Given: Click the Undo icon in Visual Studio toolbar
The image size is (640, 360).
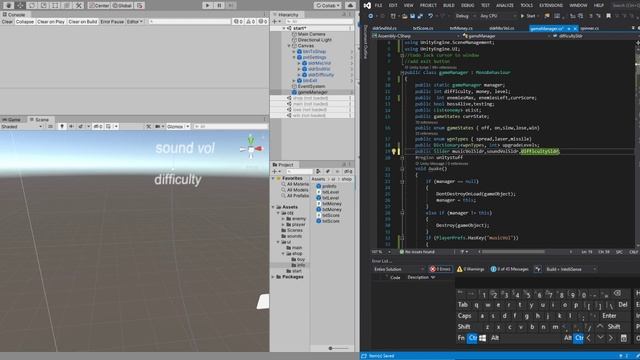Looking at the screenshot, I should [430, 16].
